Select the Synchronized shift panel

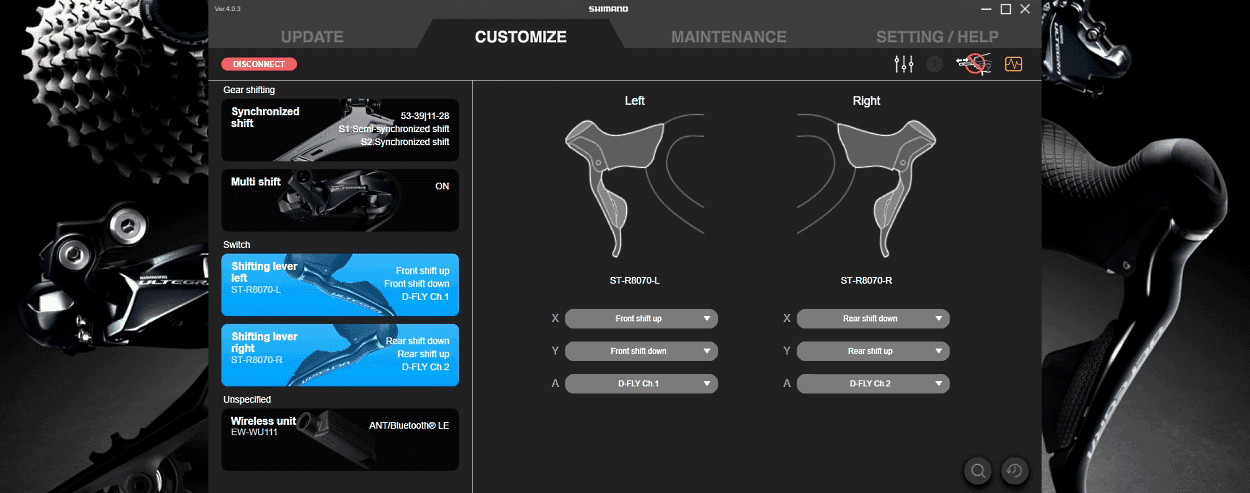[340, 130]
